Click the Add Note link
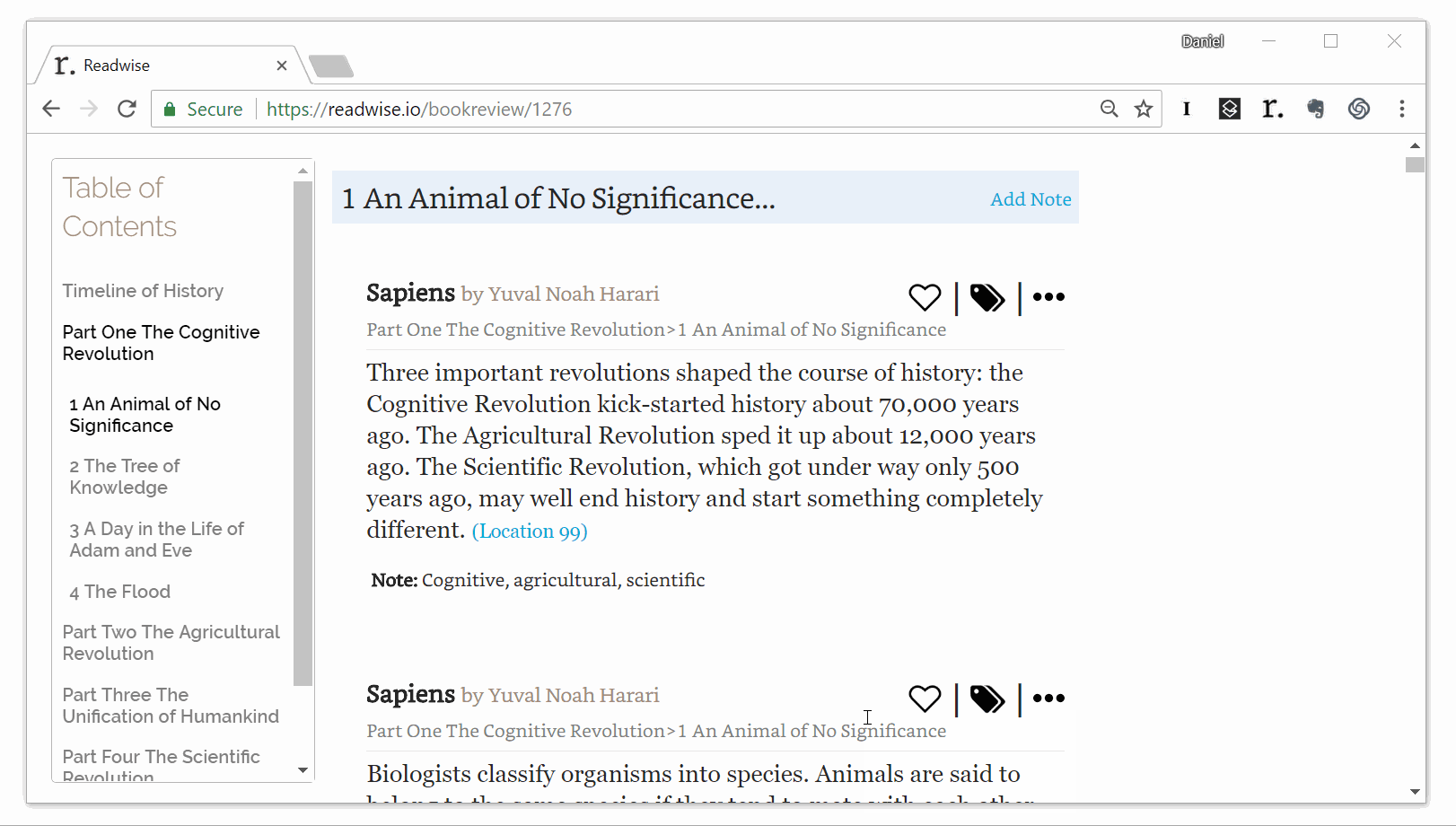 click(x=1031, y=199)
